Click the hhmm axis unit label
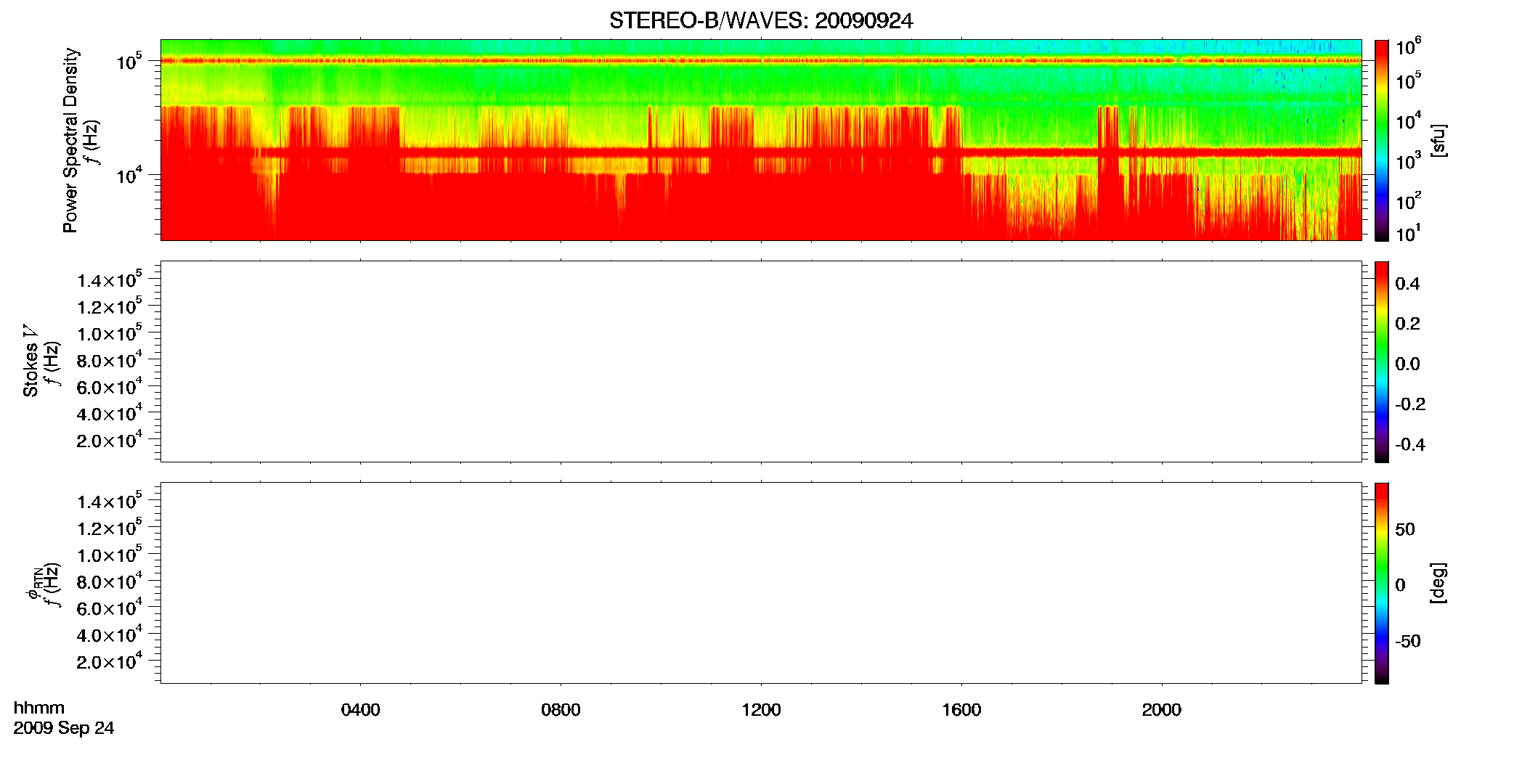The width and height of the screenshot is (1522, 784). (39, 708)
